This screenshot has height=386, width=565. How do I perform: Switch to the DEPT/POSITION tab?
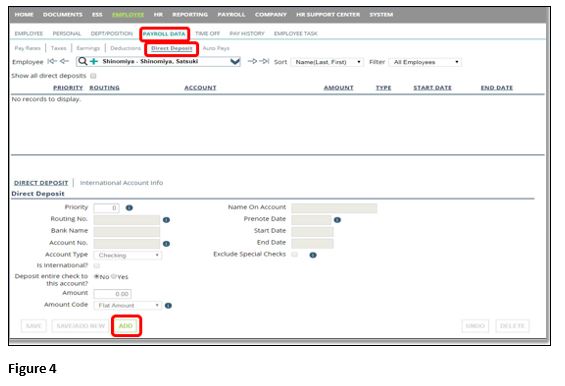[112, 34]
